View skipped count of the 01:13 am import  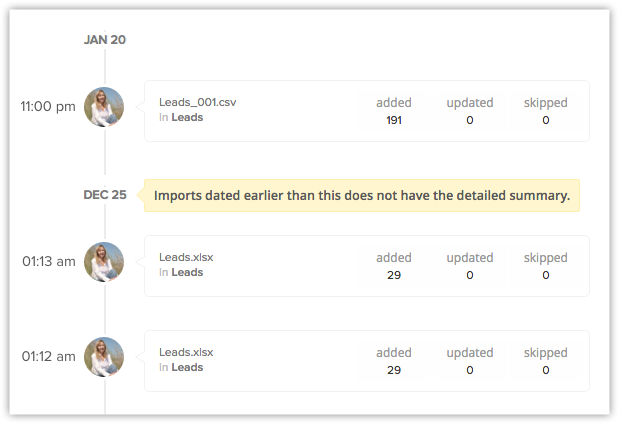click(x=545, y=275)
